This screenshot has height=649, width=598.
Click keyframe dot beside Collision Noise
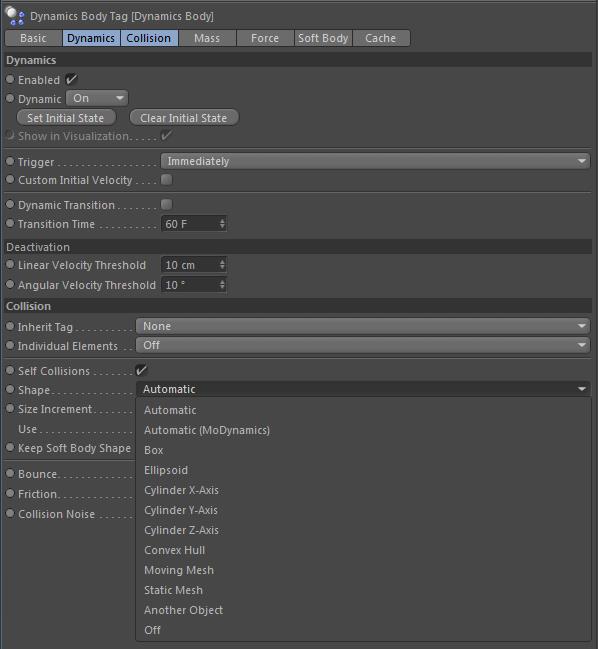[10, 513]
